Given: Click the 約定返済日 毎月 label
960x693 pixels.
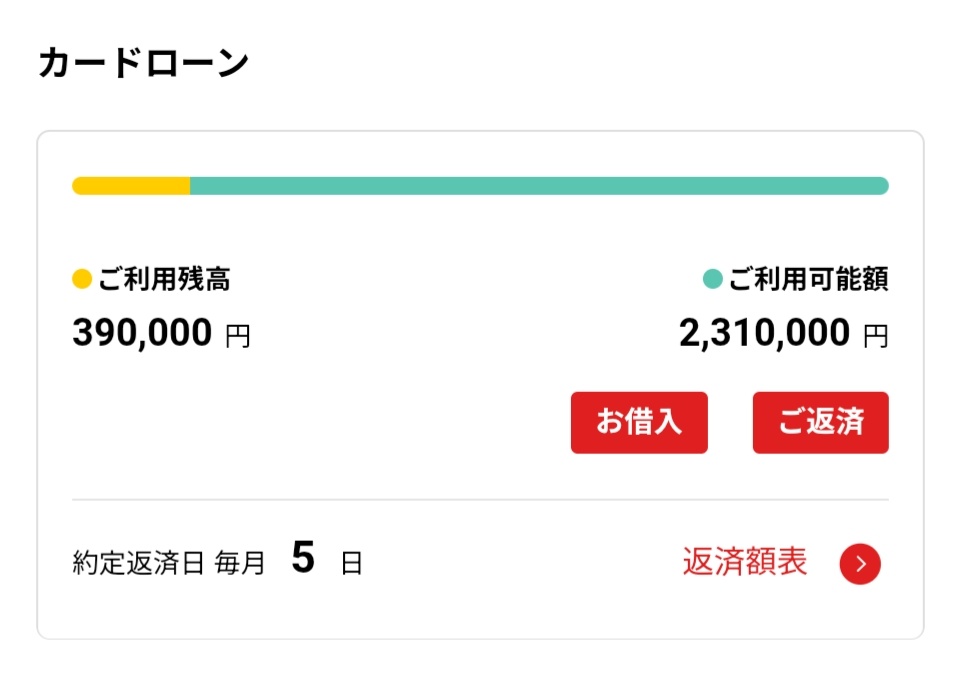Looking at the screenshot, I should point(169,564).
